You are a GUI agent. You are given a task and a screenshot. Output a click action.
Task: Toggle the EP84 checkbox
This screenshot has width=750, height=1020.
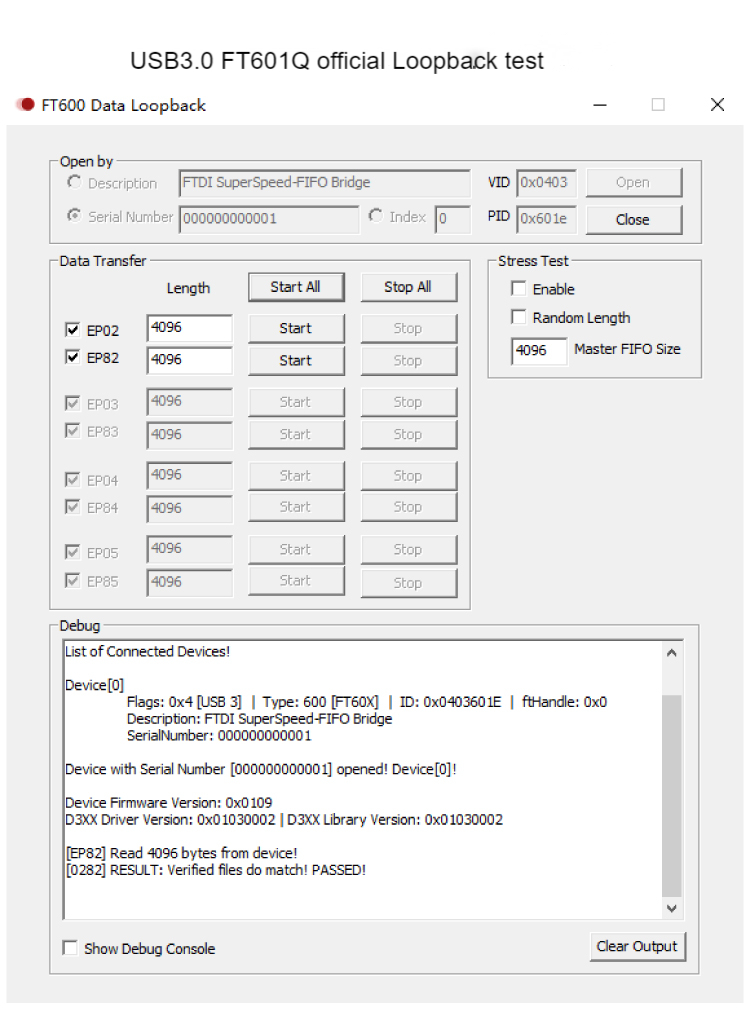coord(72,507)
